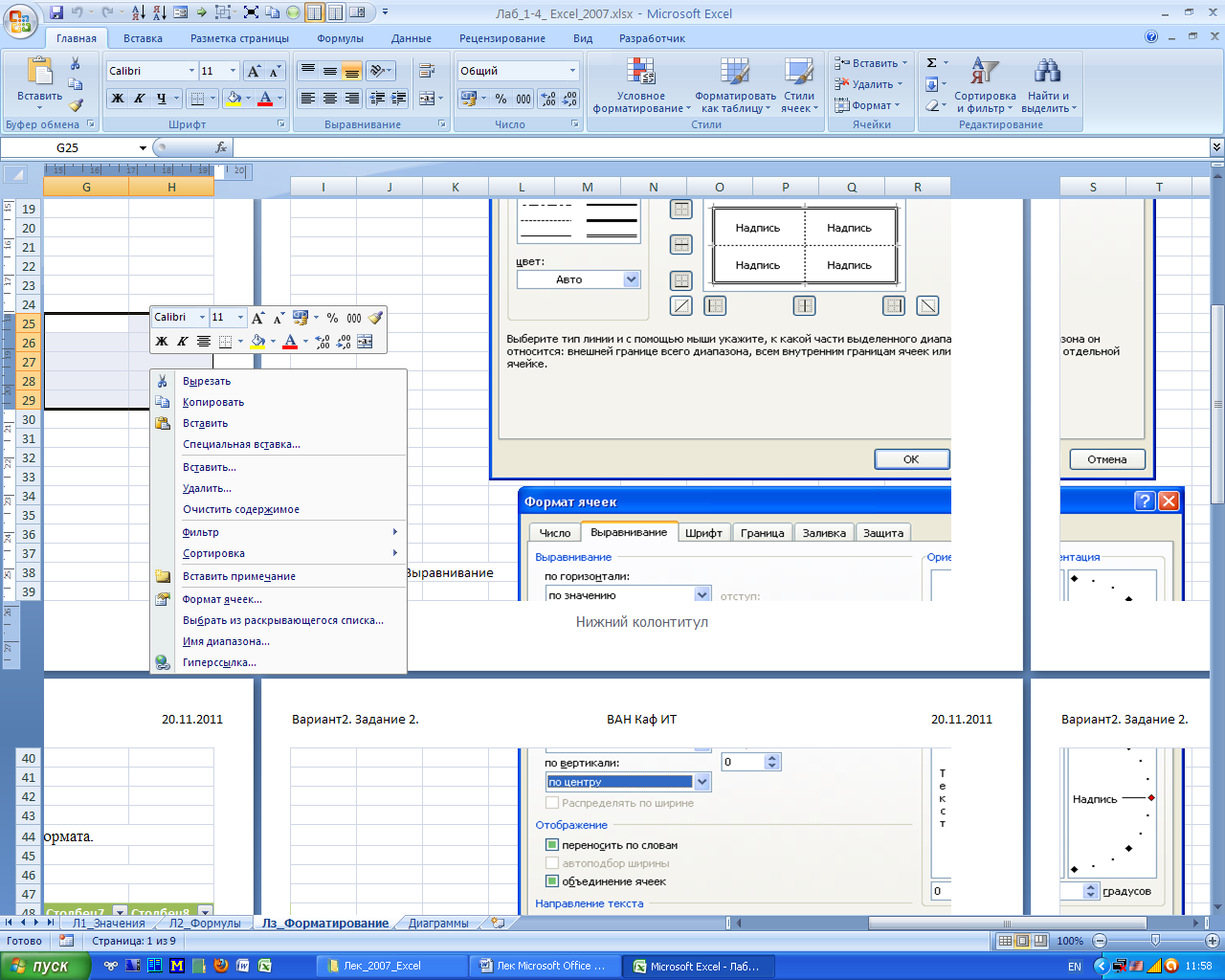Click sort ascending icon in quick access toolbar
Viewport: 1225px width, 980px height.
coord(138,13)
